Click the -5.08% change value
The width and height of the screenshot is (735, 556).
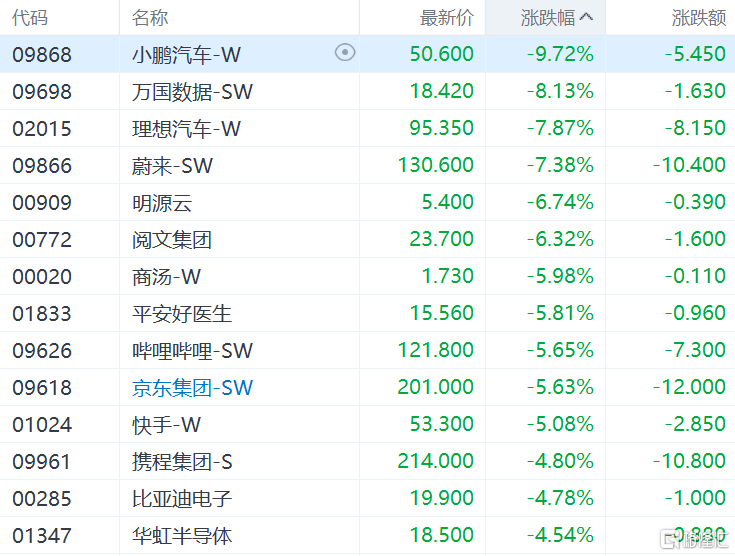click(x=561, y=424)
